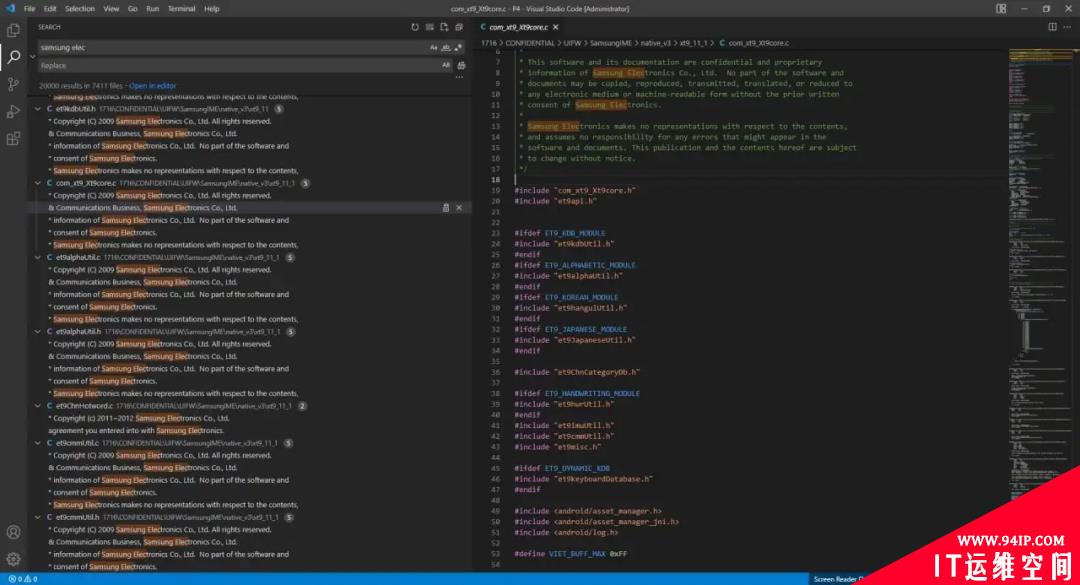Collapse the et9ChnHotword.c result group
1080x585 pixels.
pyautogui.click(x=38, y=406)
